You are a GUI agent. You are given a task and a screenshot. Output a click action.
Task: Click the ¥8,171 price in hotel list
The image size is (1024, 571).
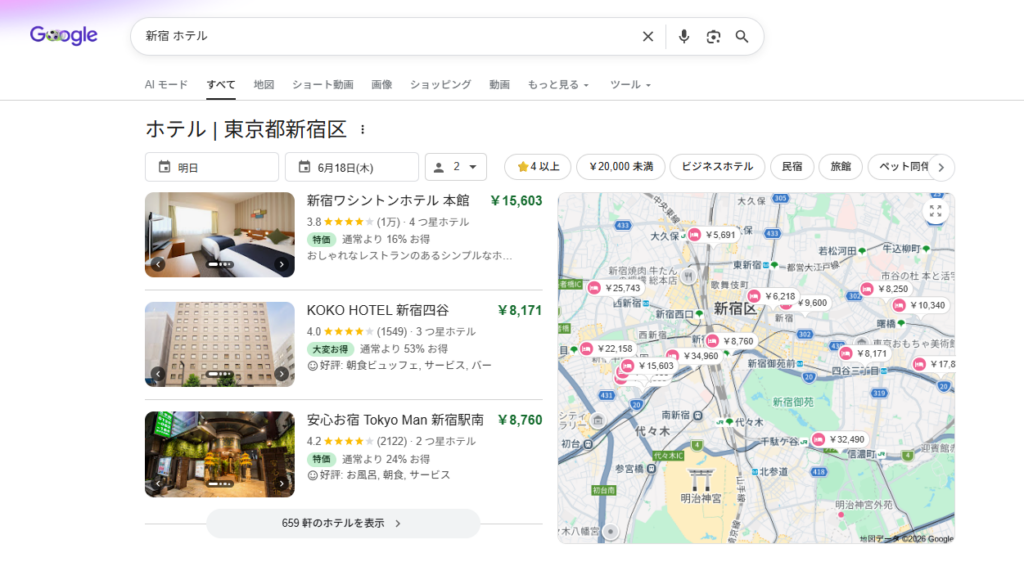(x=519, y=310)
